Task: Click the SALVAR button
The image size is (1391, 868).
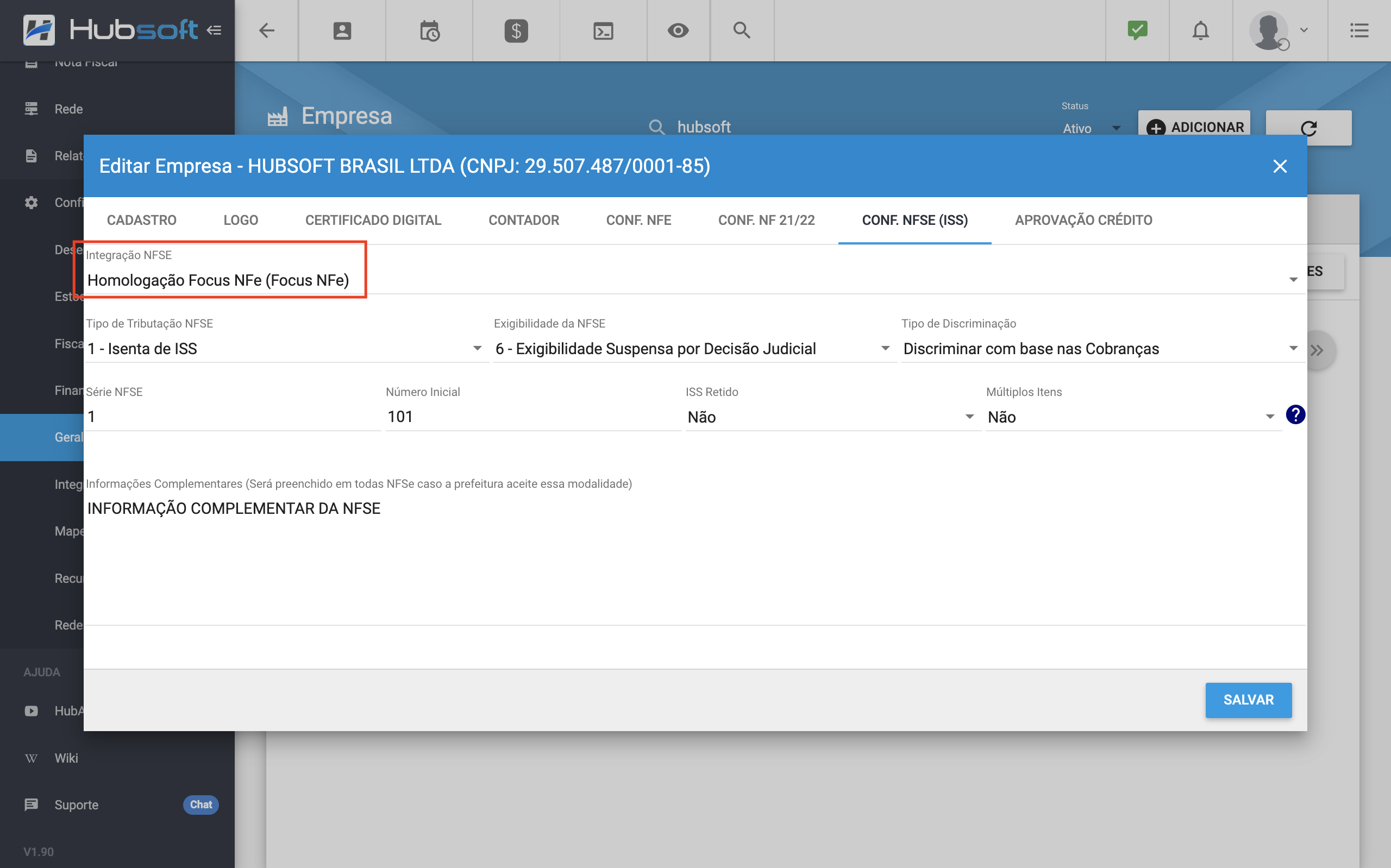Action: tap(1248, 700)
